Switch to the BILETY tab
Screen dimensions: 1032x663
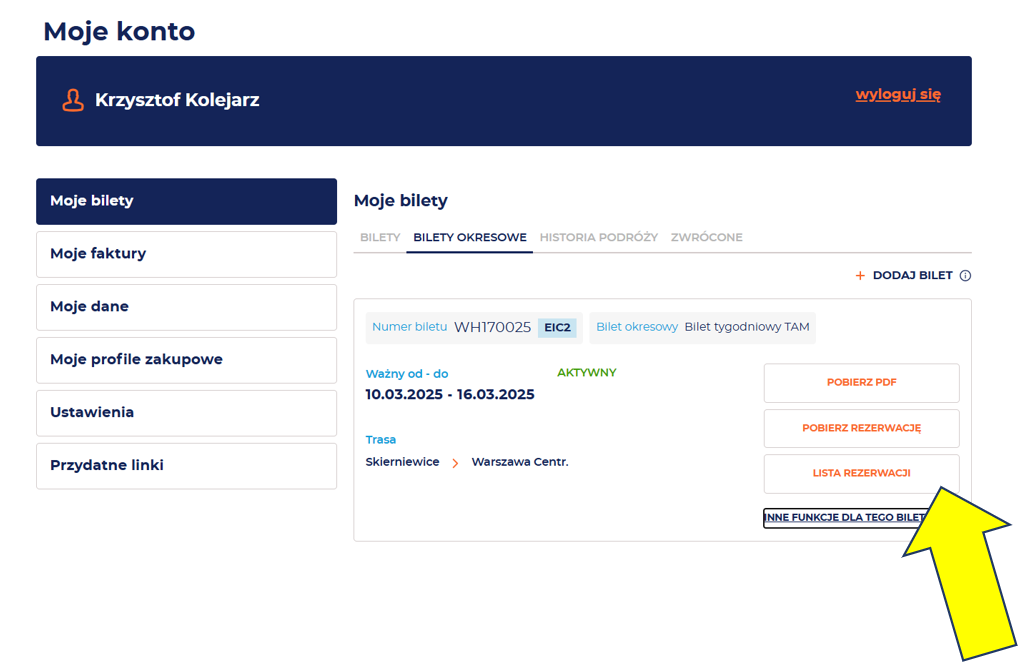380,238
